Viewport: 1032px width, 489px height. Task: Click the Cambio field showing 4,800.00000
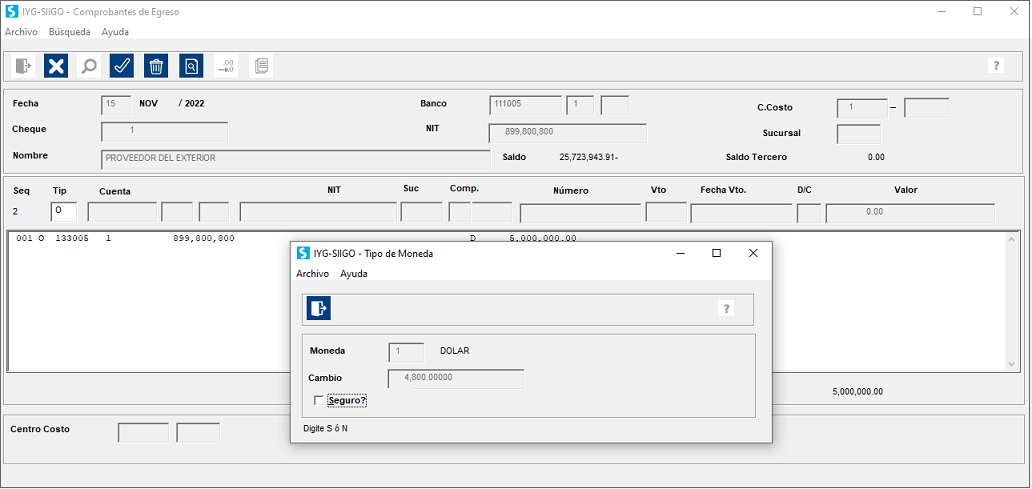click(x=455, y=378)
